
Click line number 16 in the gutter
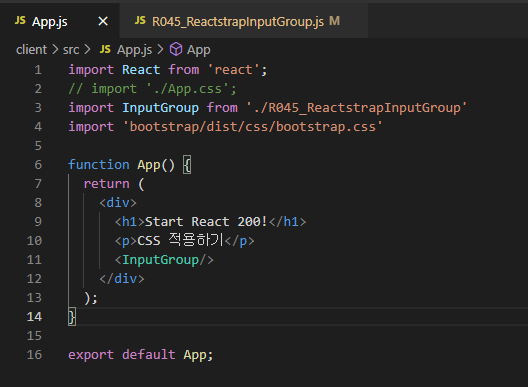coord(34,355)
